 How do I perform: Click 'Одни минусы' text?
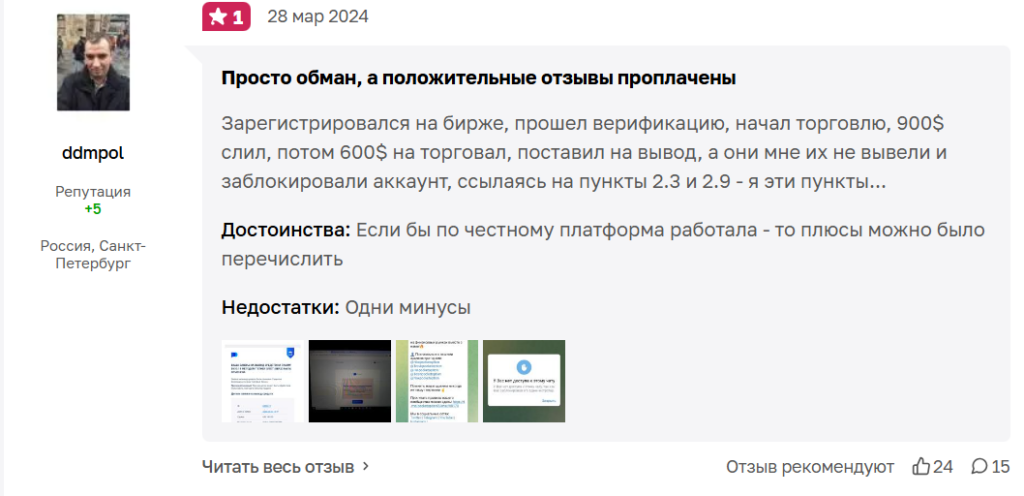pyautogui.click(x=408, y=307)
